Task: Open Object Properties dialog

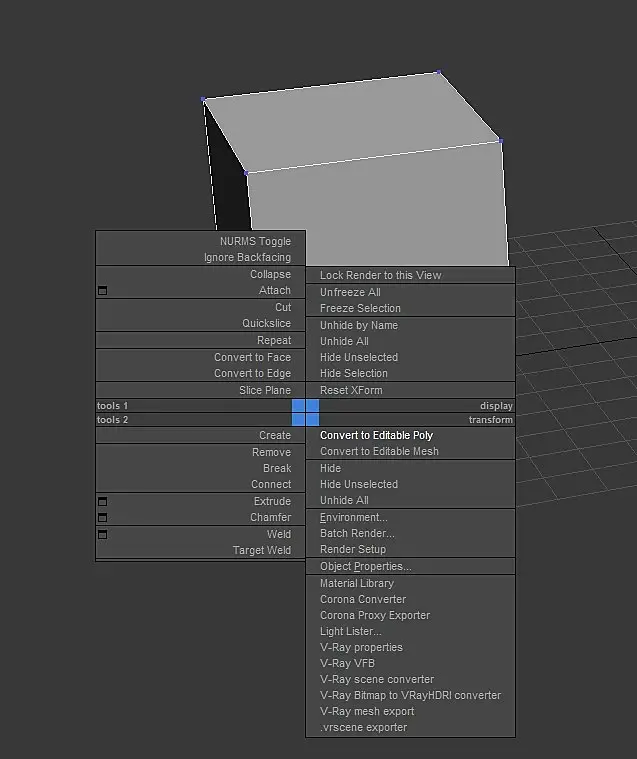Action: [x=365, y=566]
